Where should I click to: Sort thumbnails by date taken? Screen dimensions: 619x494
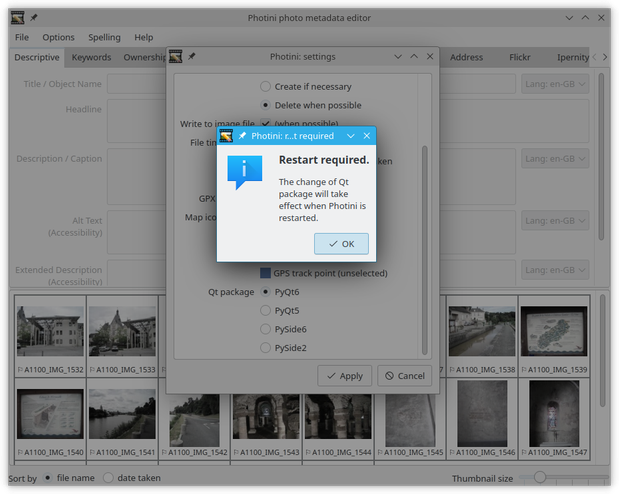coord(108,478)
